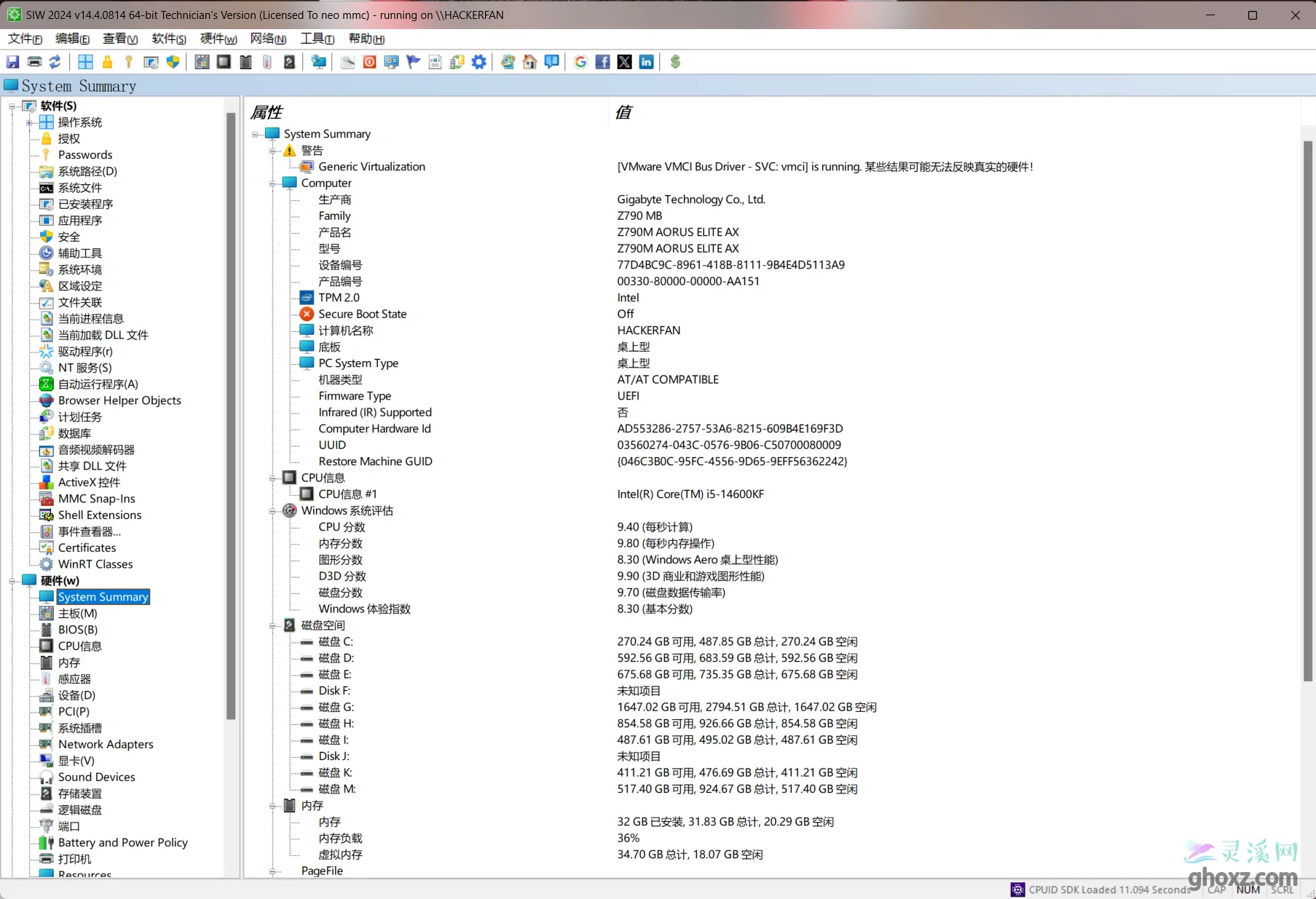Select Battery and Power Policy tree item
Screen dimensions: 1316x899
tap(122, 842)
